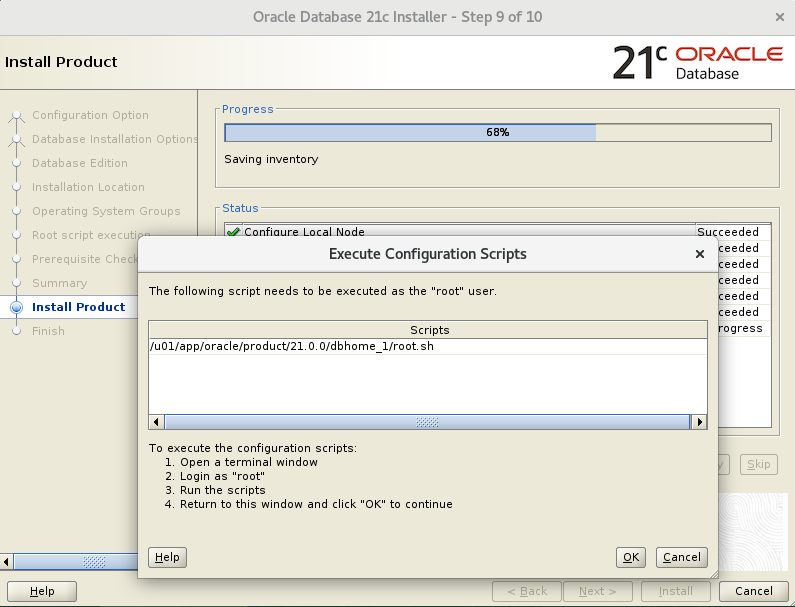Screen dimensions: 795x607
Task: Click the Install Product step bullet icon
Action: 17,307
